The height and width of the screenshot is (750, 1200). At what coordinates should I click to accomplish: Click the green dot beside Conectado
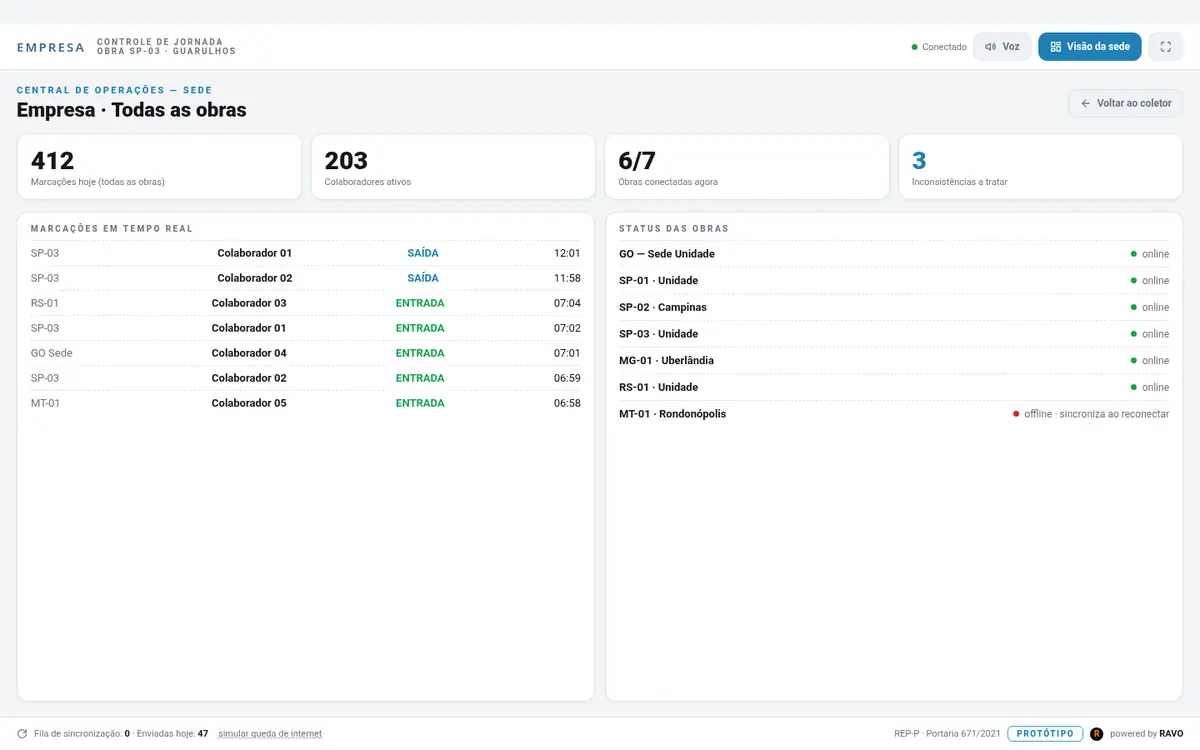click(x=914, y=47)
